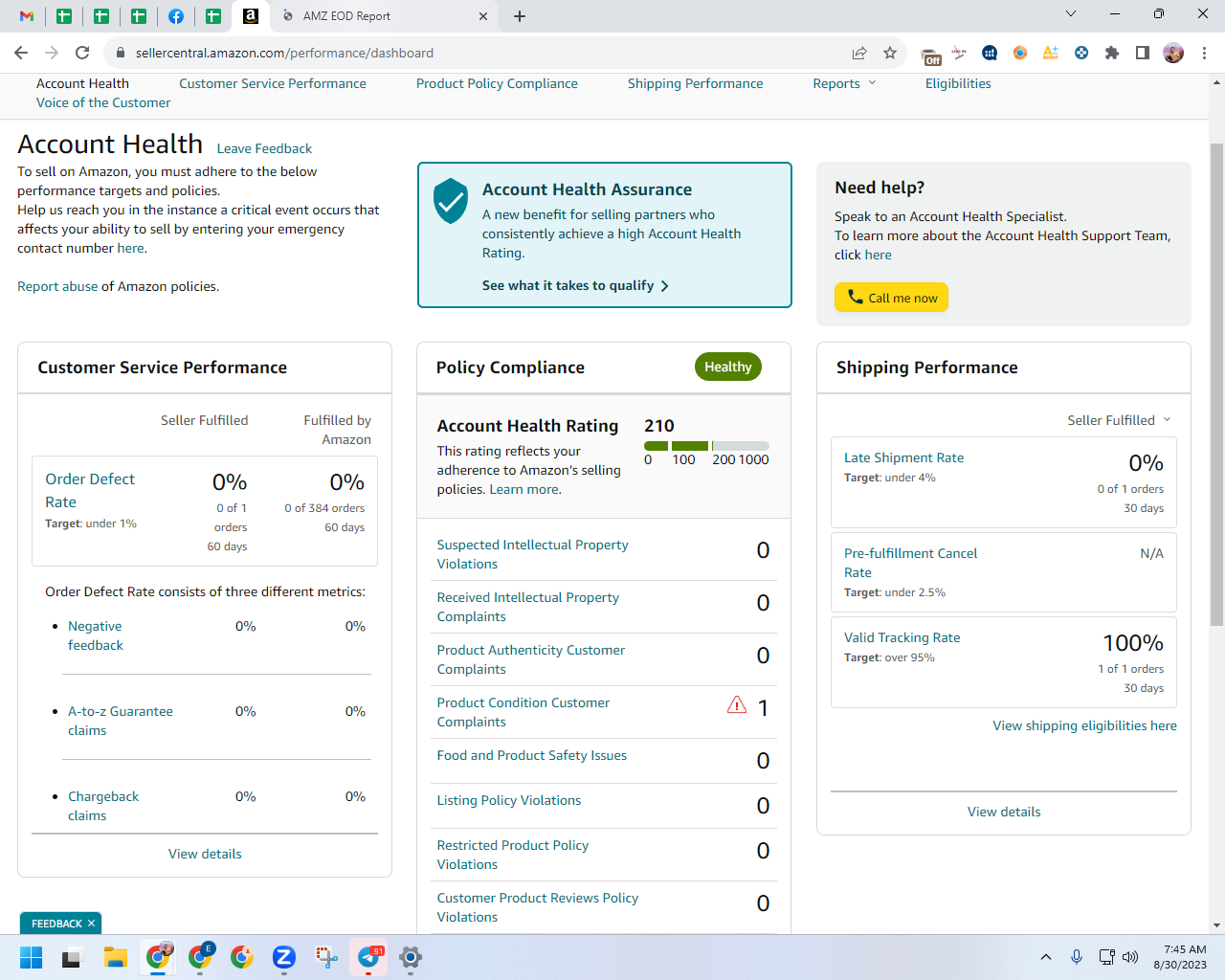
Task: Click View shipping eligibilities here
Action: (x=1085, y=725)
